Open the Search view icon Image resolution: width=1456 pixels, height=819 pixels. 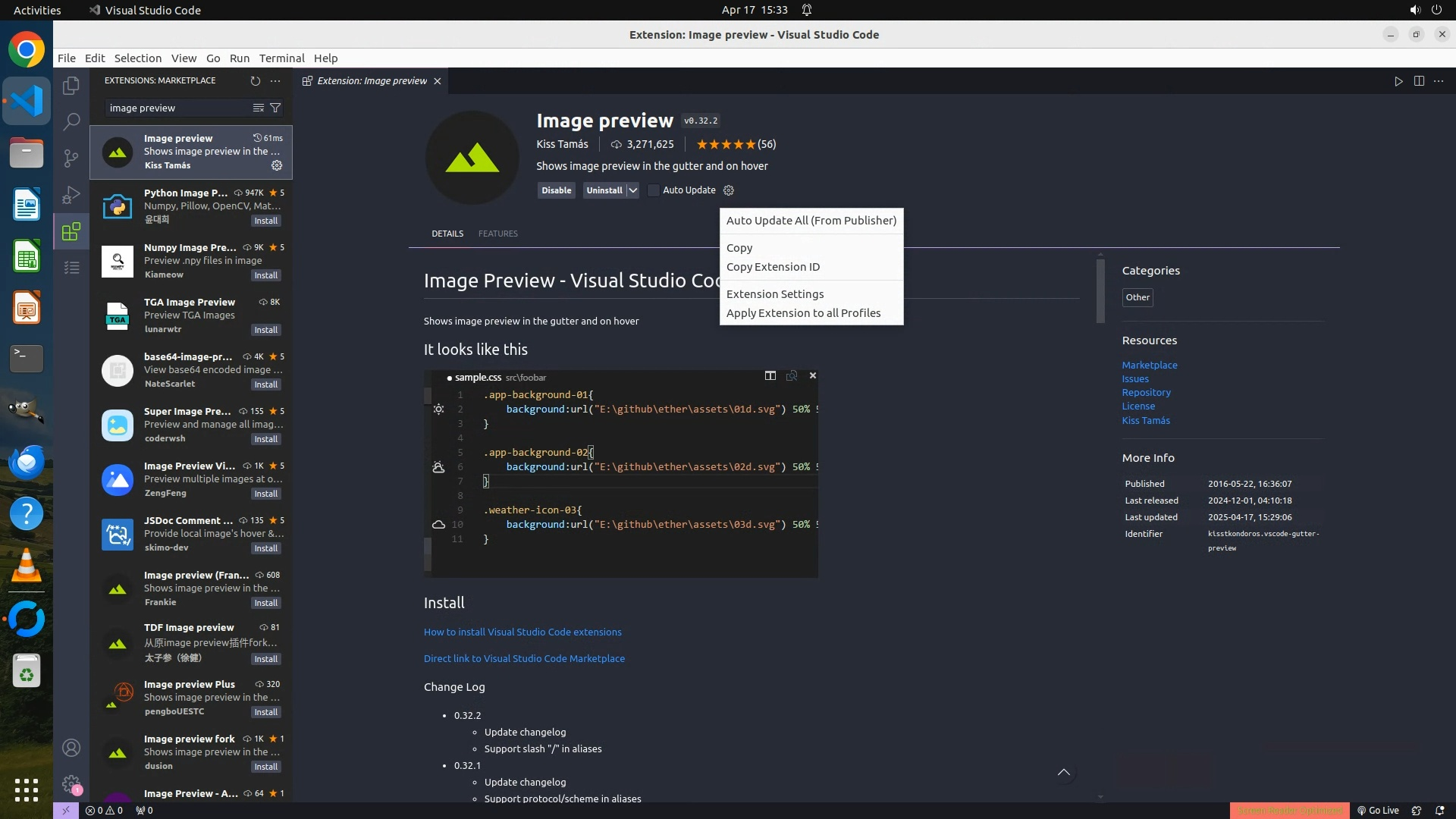point(71,121)
